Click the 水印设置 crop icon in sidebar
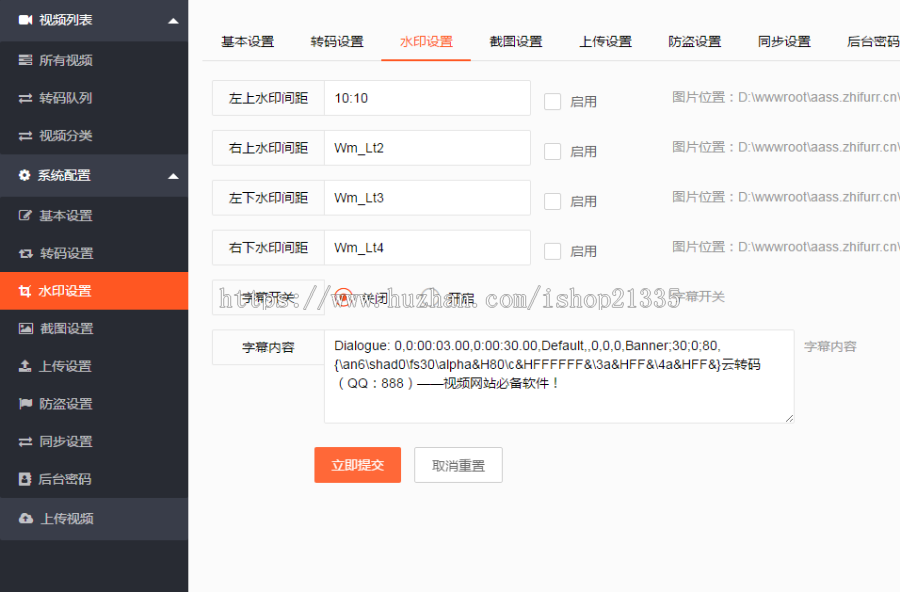 pos(25,291)
